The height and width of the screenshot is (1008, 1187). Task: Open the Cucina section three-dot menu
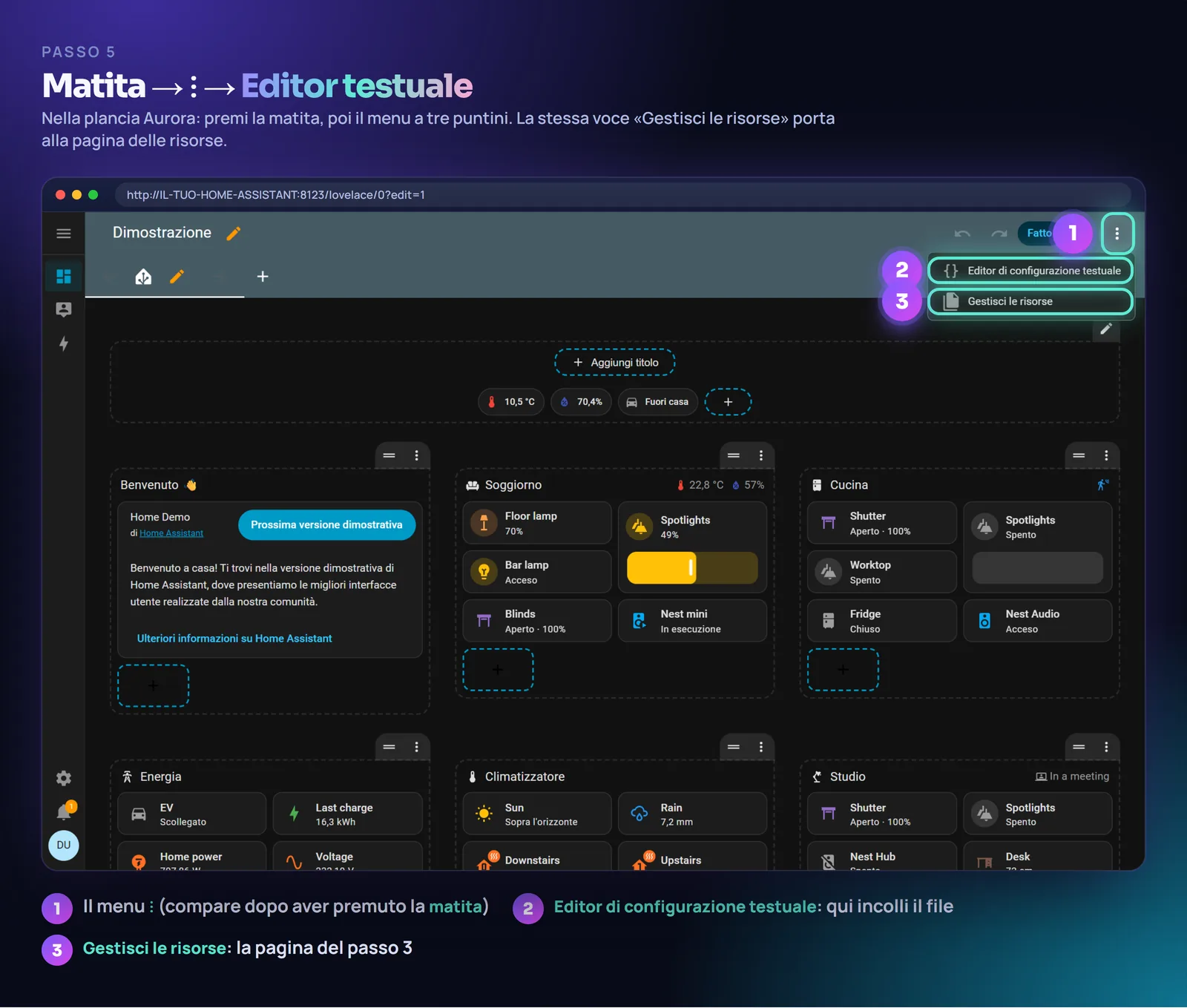coord(1106,455)
